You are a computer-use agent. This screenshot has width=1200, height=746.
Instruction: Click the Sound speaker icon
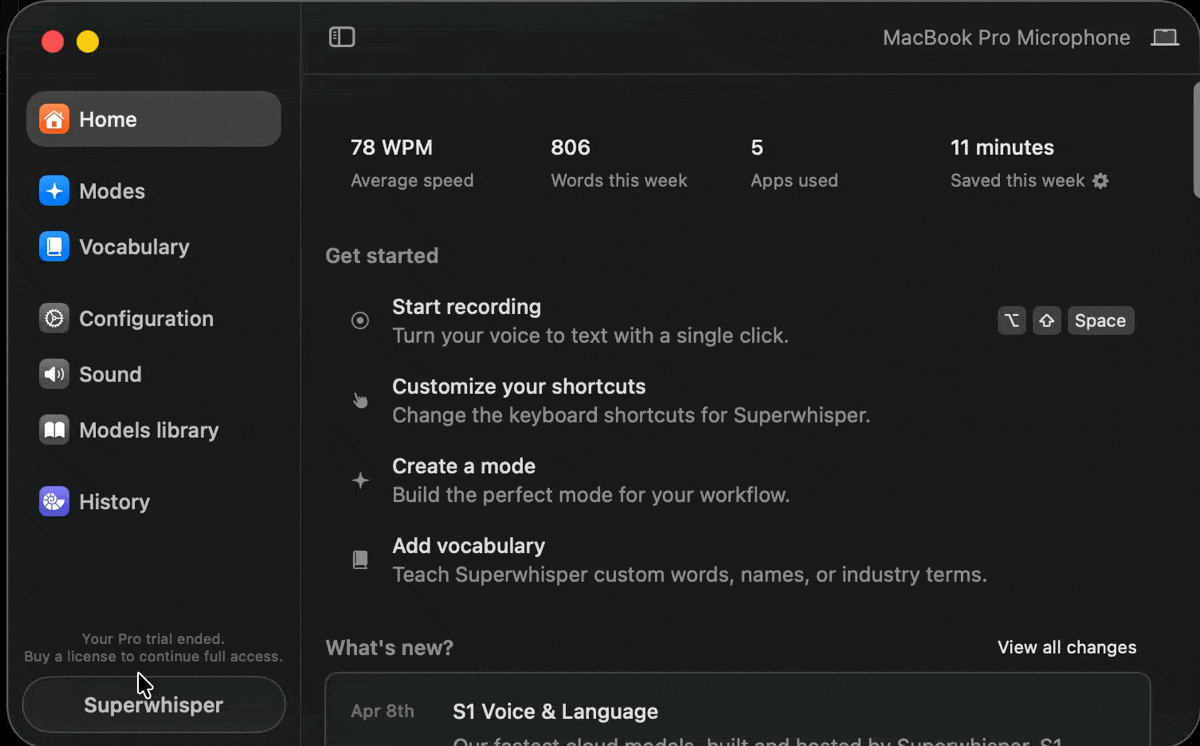pos(54,374)
